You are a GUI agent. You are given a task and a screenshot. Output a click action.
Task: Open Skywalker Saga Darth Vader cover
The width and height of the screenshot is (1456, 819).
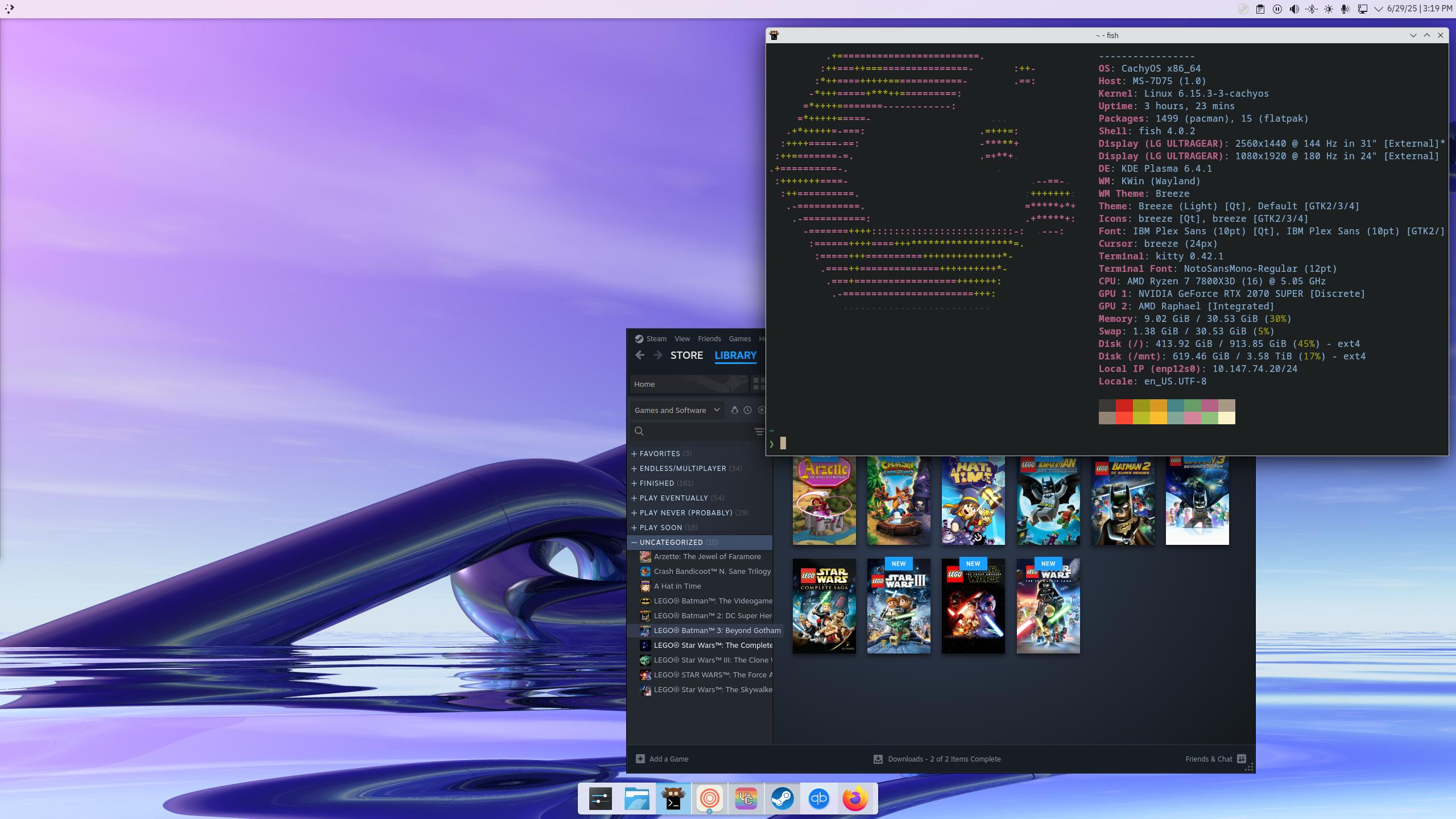point(1048,606)
